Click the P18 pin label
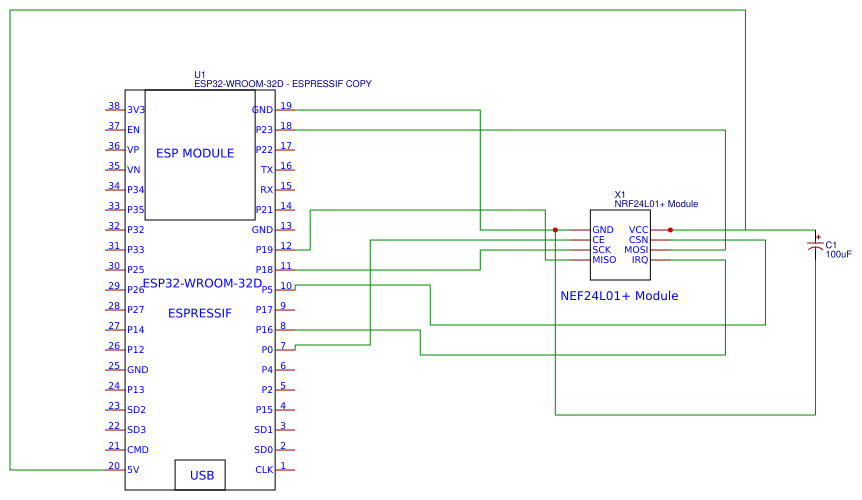Image resolution: width=862 pixels, height=500 pixels. [x=264, y=270]
